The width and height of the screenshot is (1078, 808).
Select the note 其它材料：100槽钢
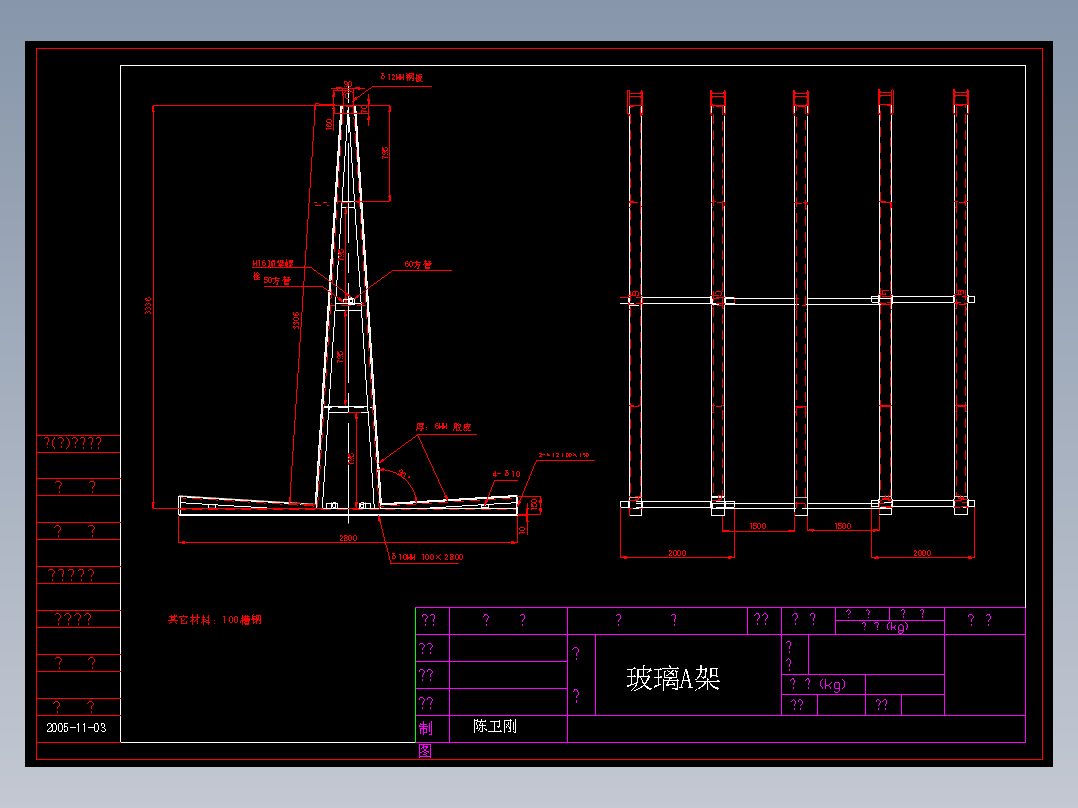(x=214, y=620)
